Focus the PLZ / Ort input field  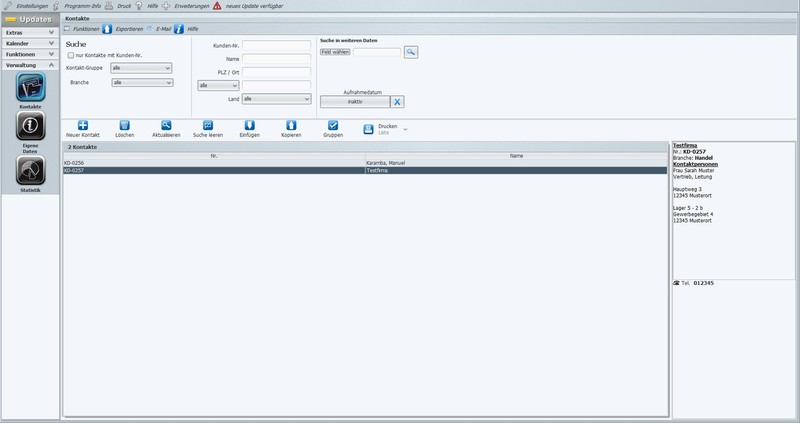277,72
